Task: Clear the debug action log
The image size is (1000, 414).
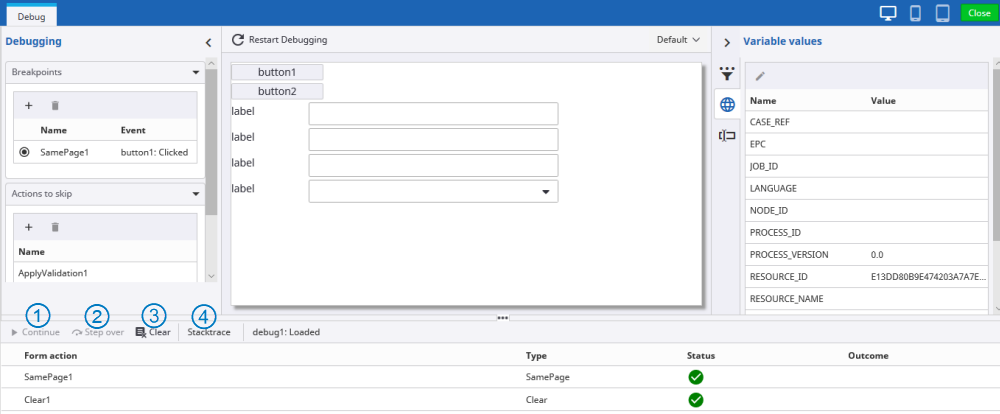Action: (x=153, y=331)
